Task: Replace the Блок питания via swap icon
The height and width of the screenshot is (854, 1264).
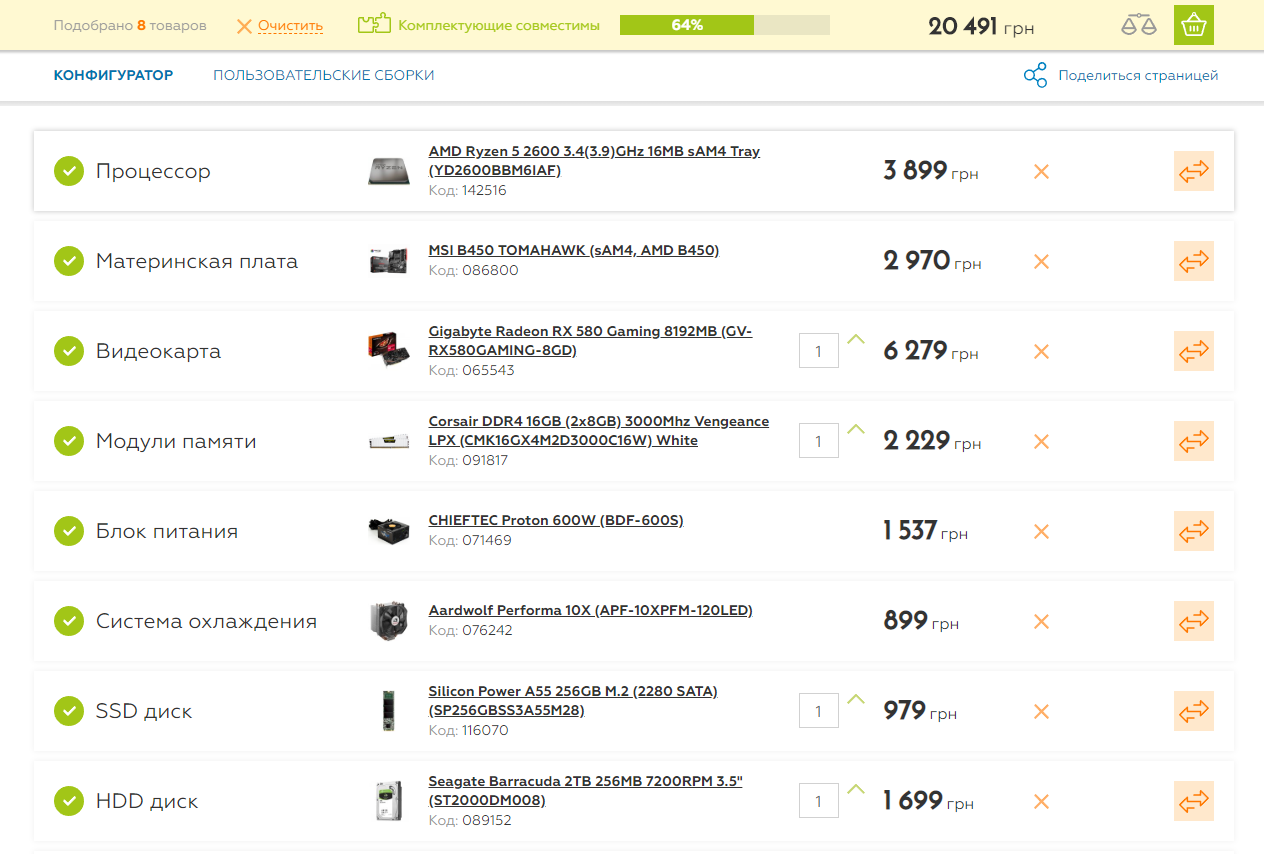Action: pyautogui.click(x=1194, y=531)
